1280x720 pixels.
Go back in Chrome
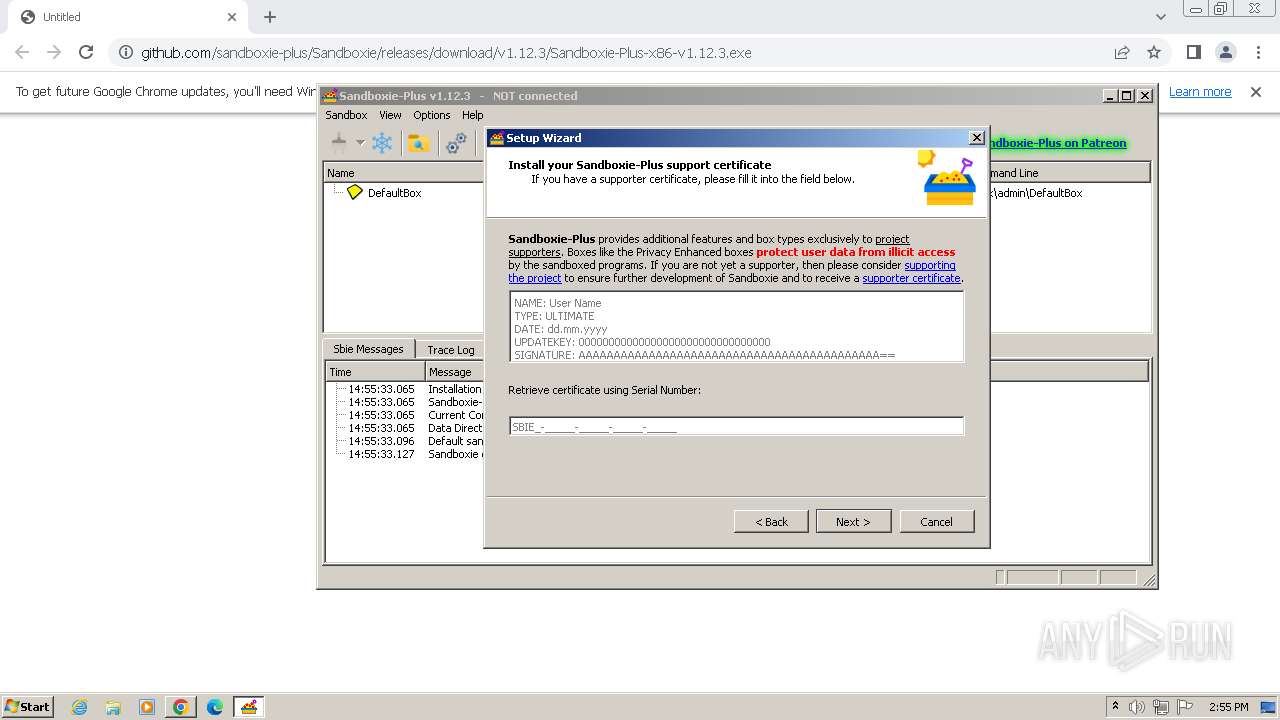tap(22, 53)
